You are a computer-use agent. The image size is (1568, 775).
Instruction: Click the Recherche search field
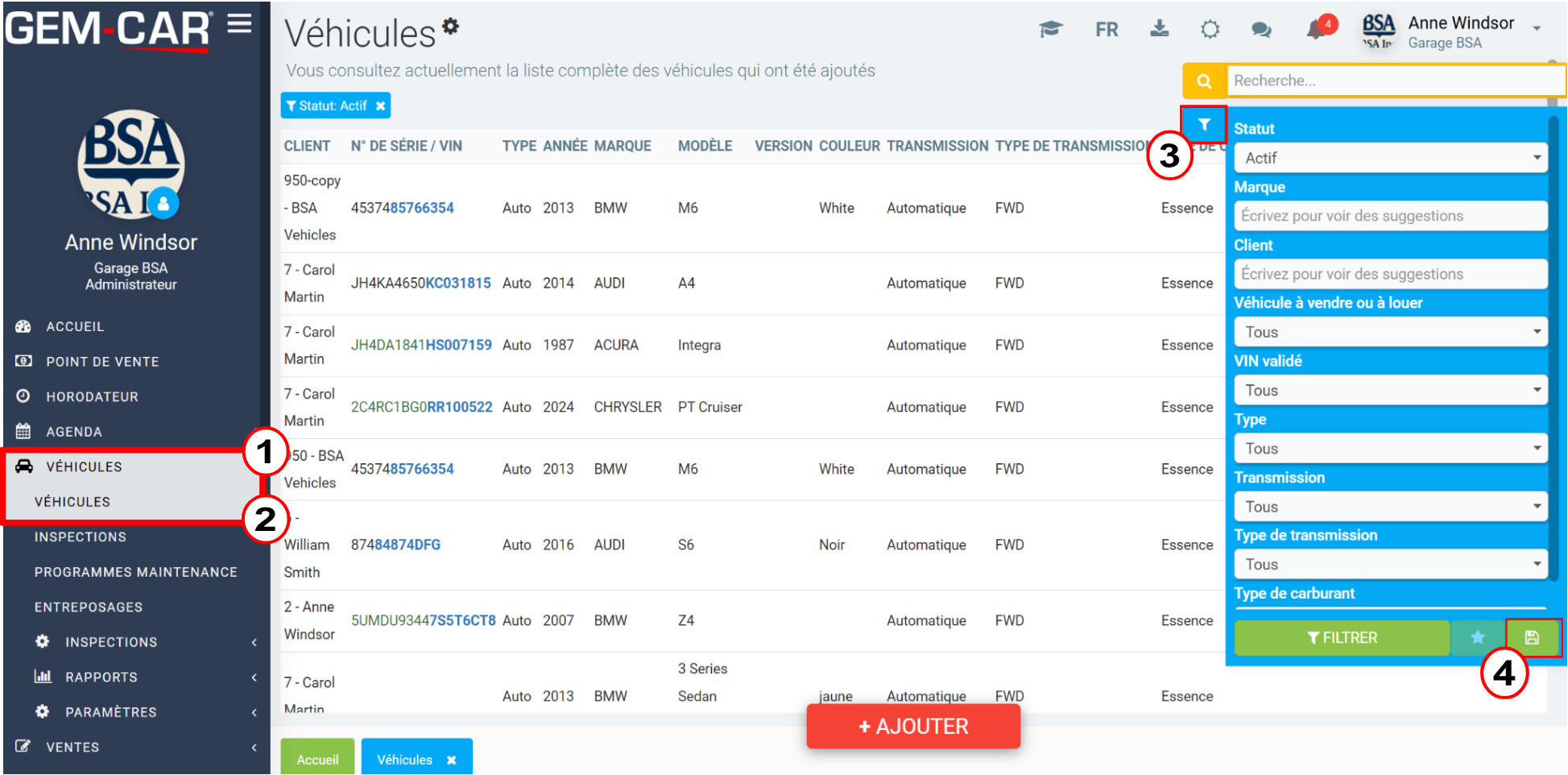1396,81
